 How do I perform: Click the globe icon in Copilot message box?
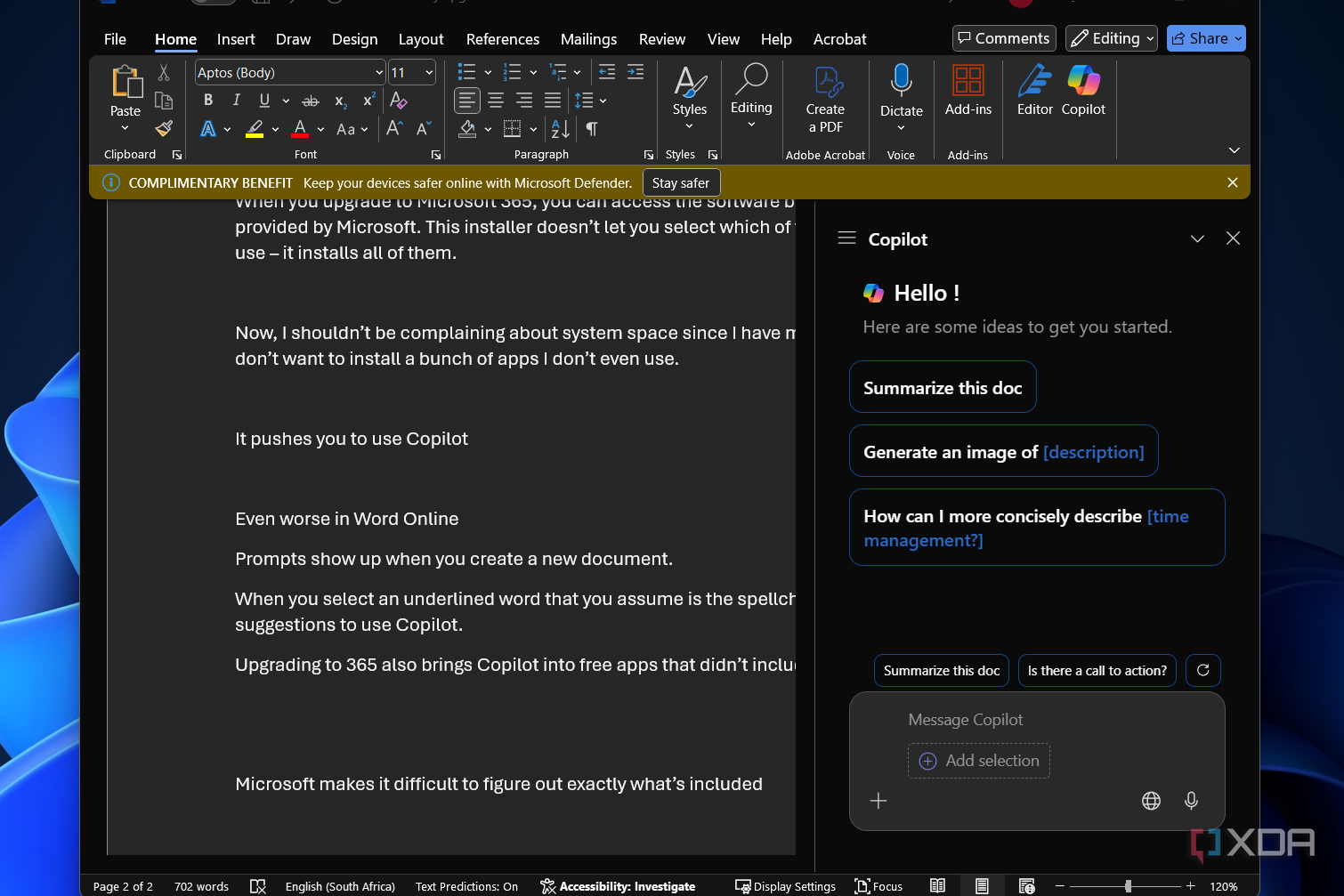1151,801
